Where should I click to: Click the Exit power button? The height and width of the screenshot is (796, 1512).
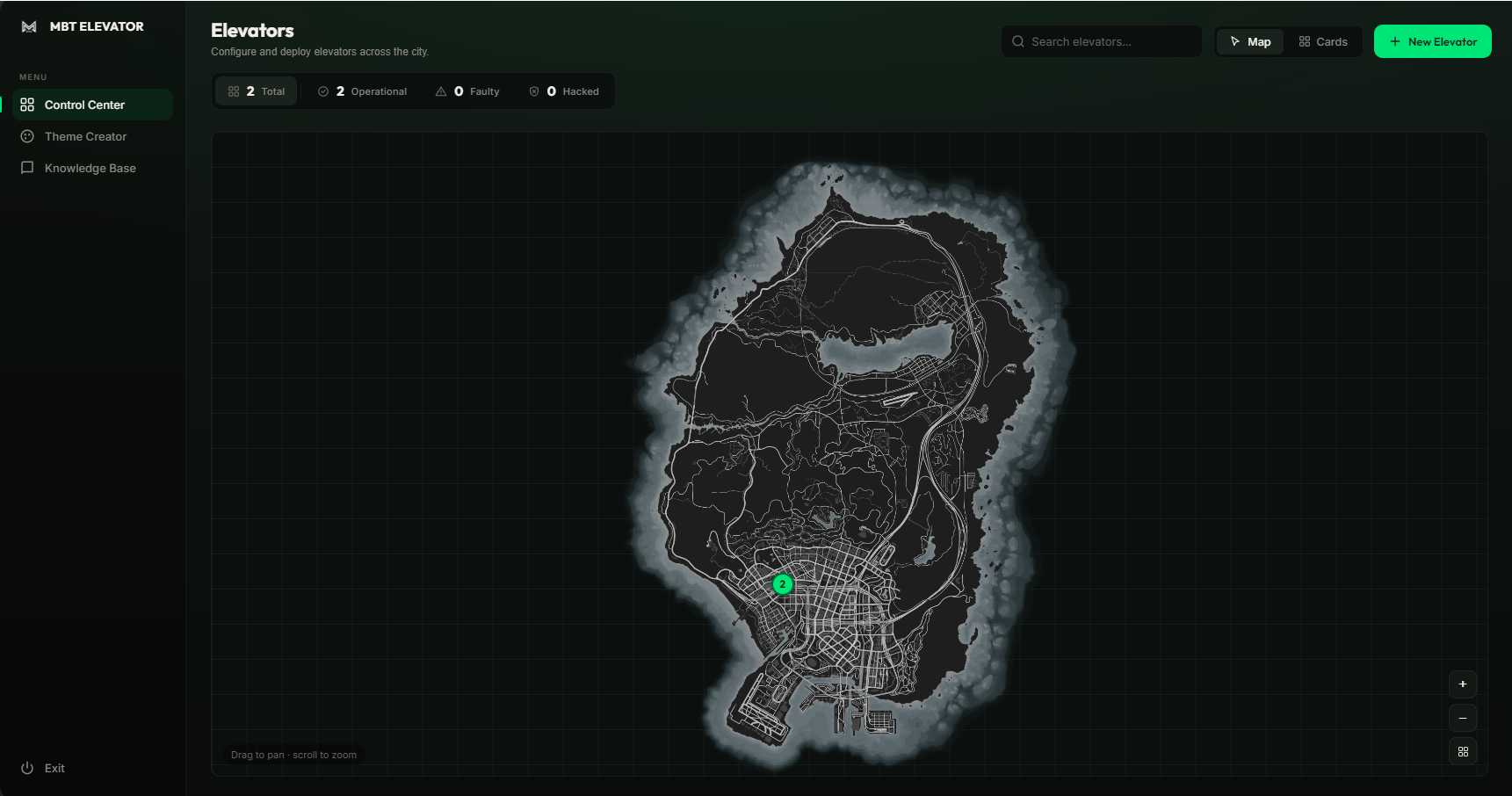point(43,768)
